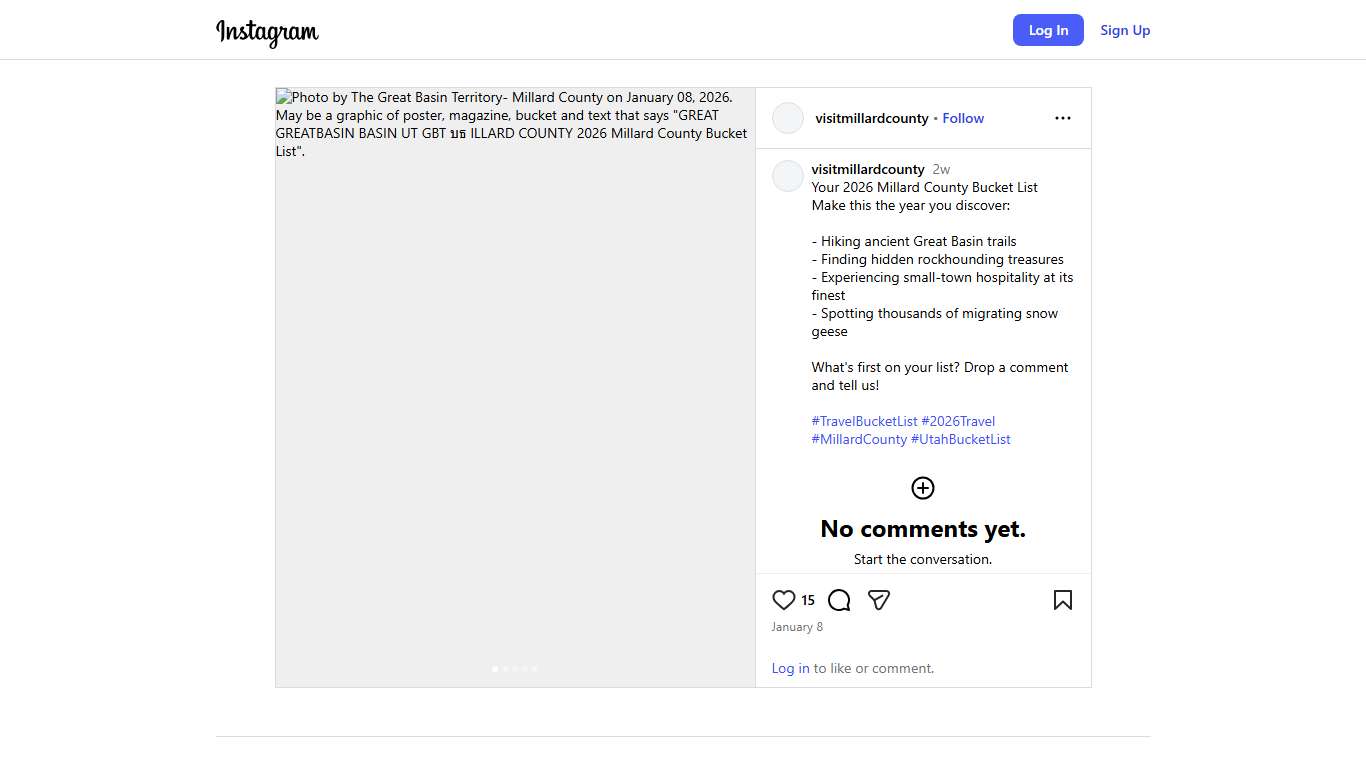Open the visitmillardcounty username in the post header
The height and width of the screenshot is (768, 1366).
click(x=872, y=118)
